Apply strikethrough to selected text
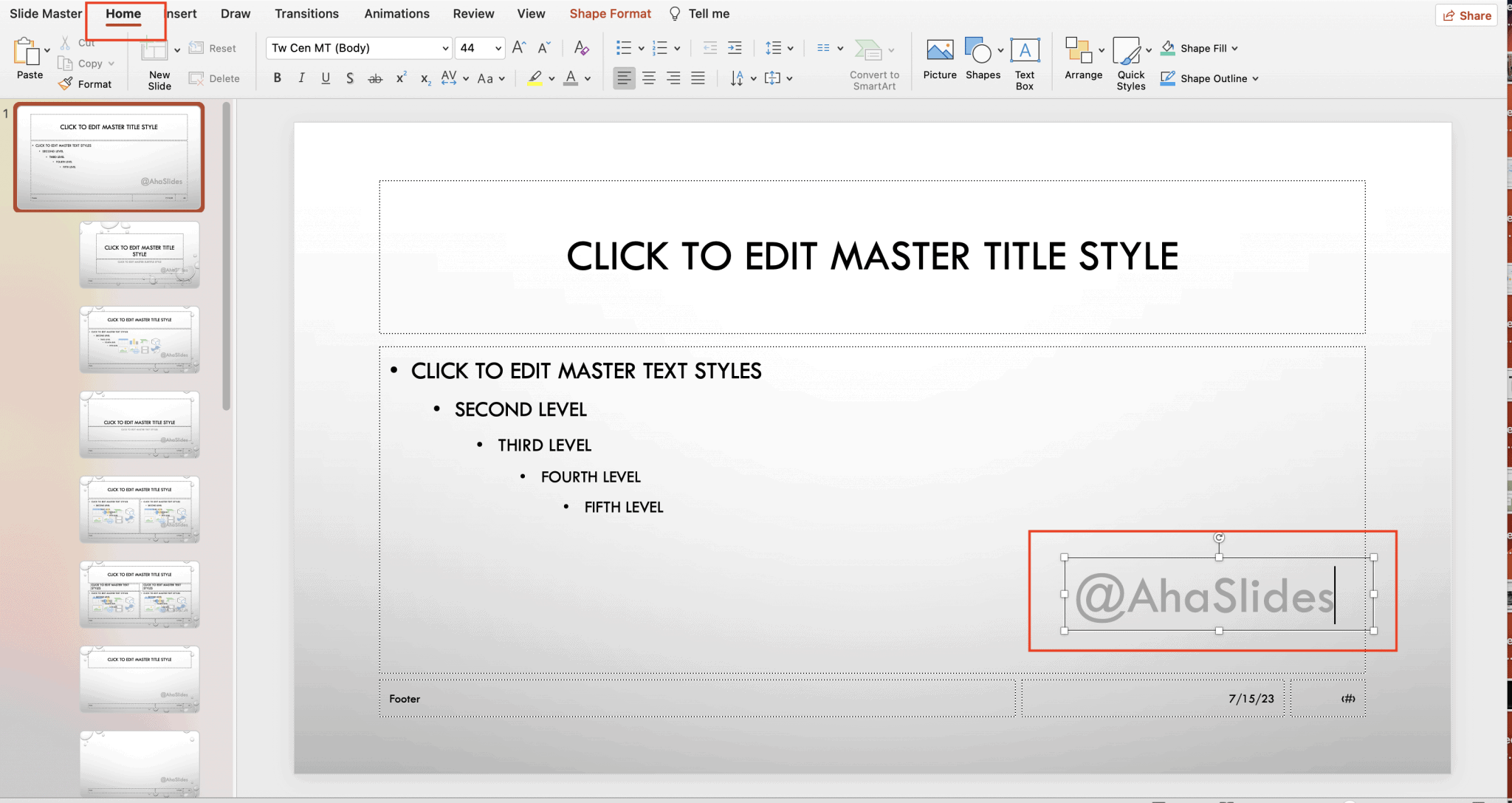The image size is (1512, 803). [x=375, y=78]
